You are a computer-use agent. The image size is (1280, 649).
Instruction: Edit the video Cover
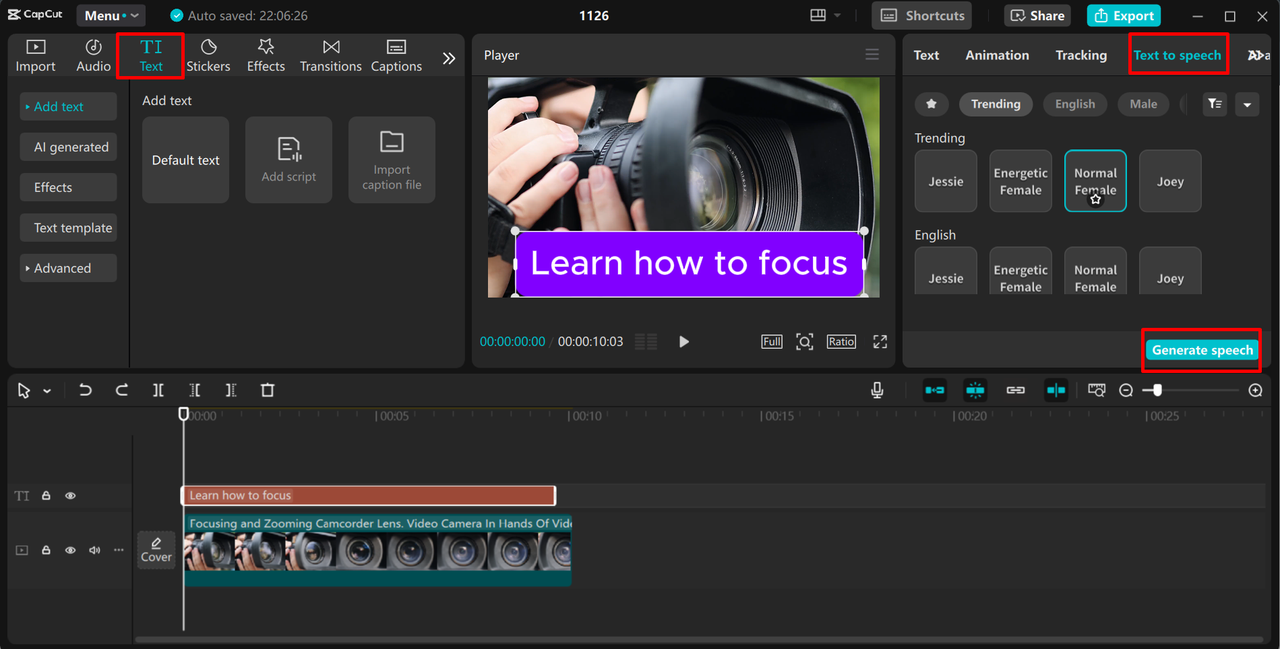(x=156, y=550)
